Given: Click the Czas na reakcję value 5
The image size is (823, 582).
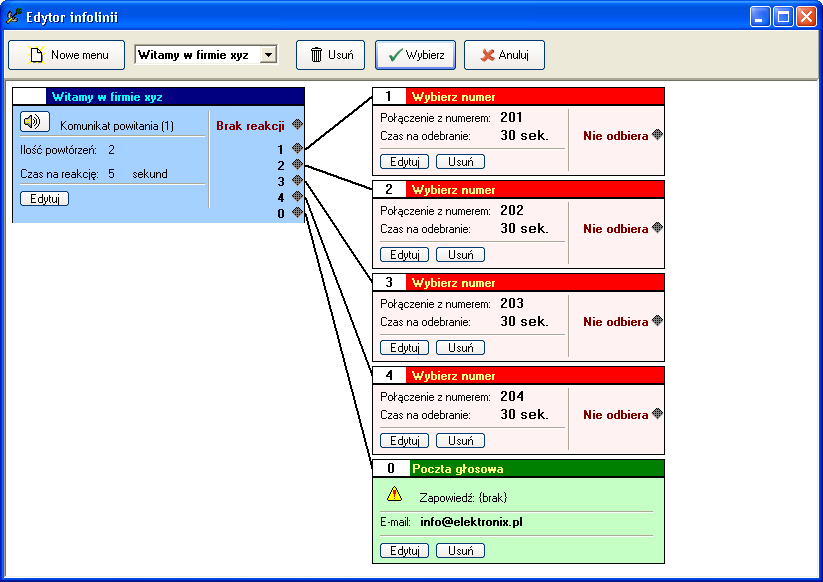Looking at the screenshot, I should [x=111, y=174].
